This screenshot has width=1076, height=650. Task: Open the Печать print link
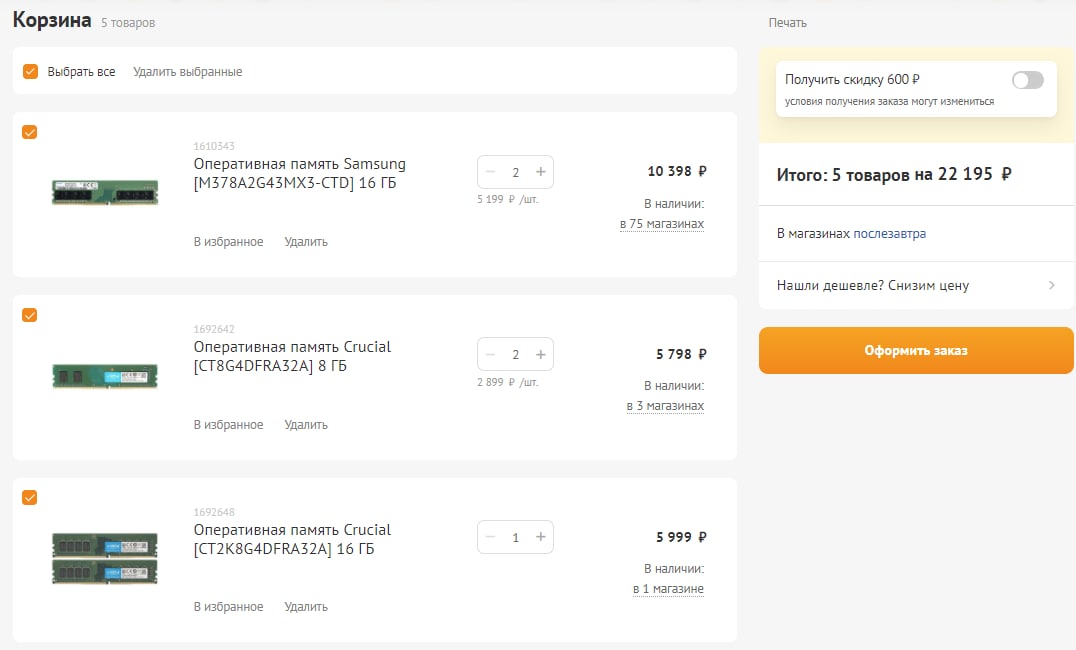pyautogui.click(x=787, y=23)
